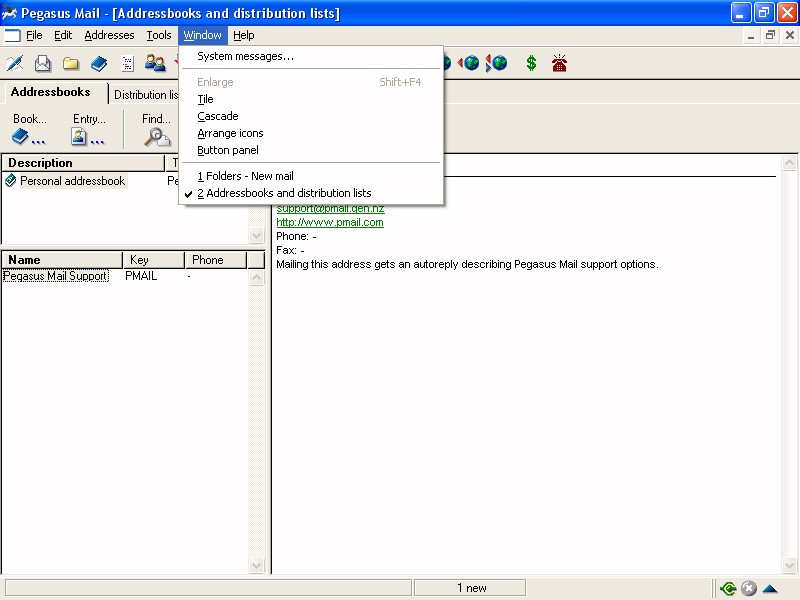This screenshot has width=800, height=600.
Task: Open the http://www.pmail.com link
Action: point(330,222)
